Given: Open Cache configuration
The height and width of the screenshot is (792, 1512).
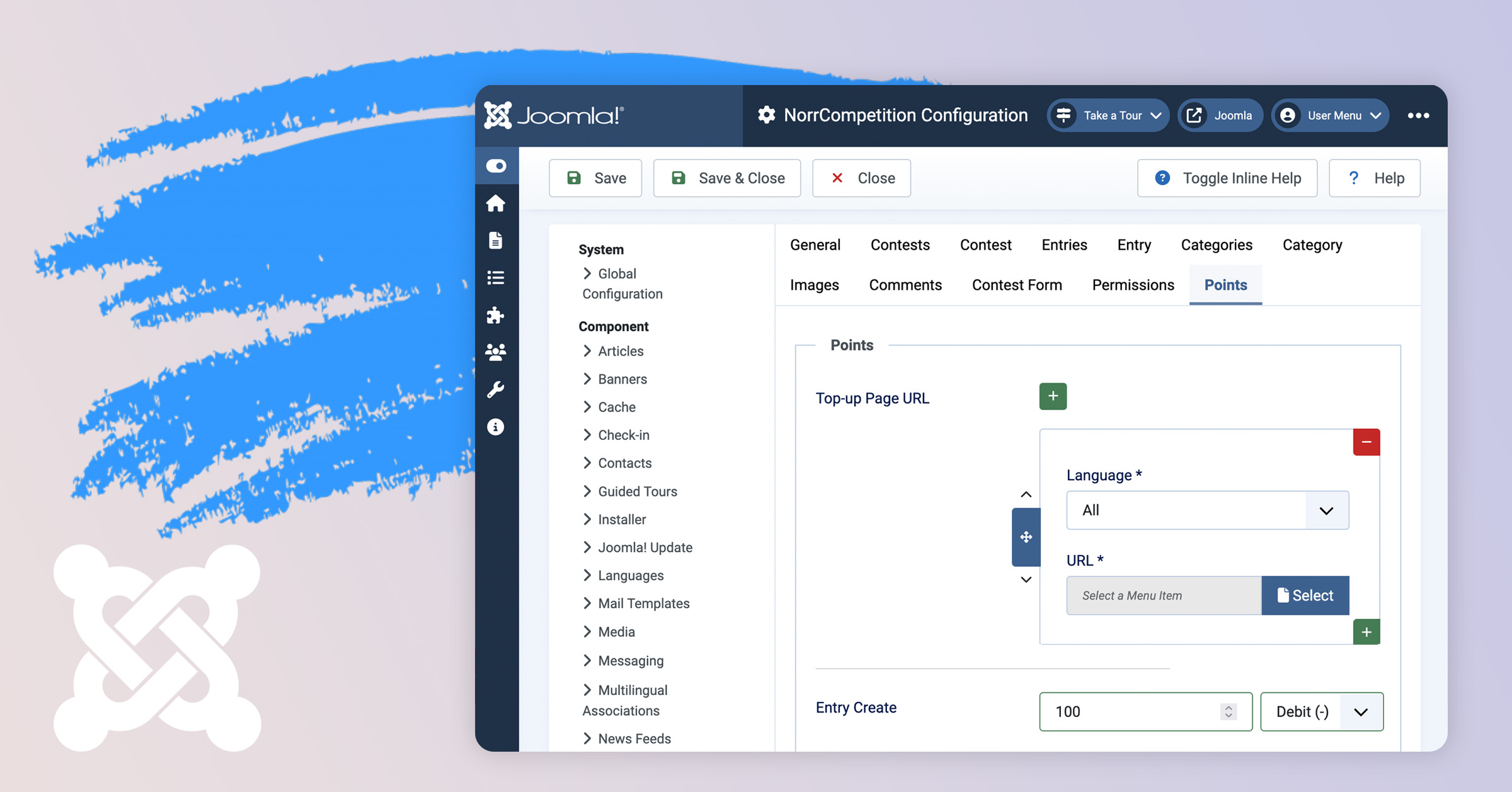Looking at the screenshot, I should tap(610, 408).
